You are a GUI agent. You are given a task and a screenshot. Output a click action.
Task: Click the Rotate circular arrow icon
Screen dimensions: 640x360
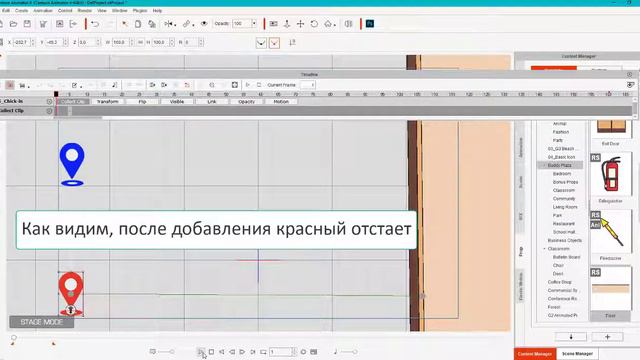[x=314, y=24]
